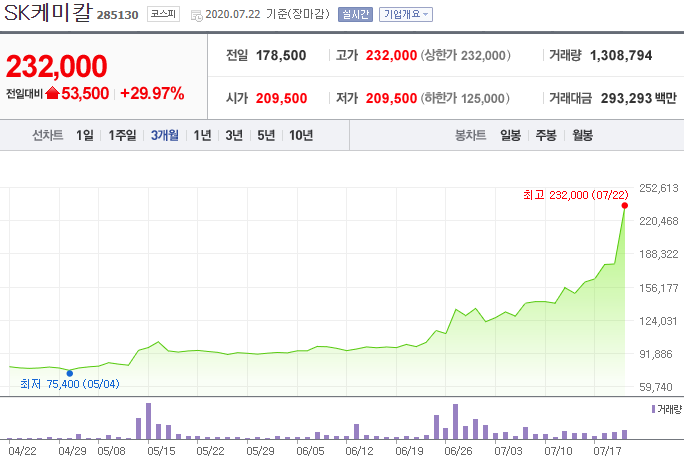
Task: Click the previous close value 178,500
Action: pos(281,55)
